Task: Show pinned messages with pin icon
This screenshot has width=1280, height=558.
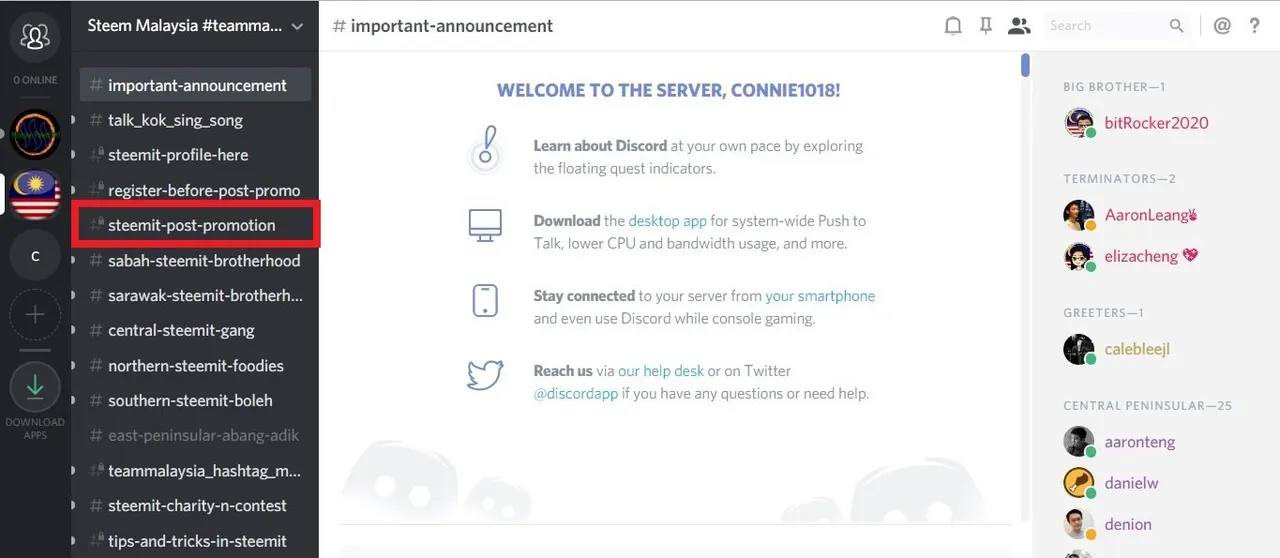Action: tap(986, 26)
